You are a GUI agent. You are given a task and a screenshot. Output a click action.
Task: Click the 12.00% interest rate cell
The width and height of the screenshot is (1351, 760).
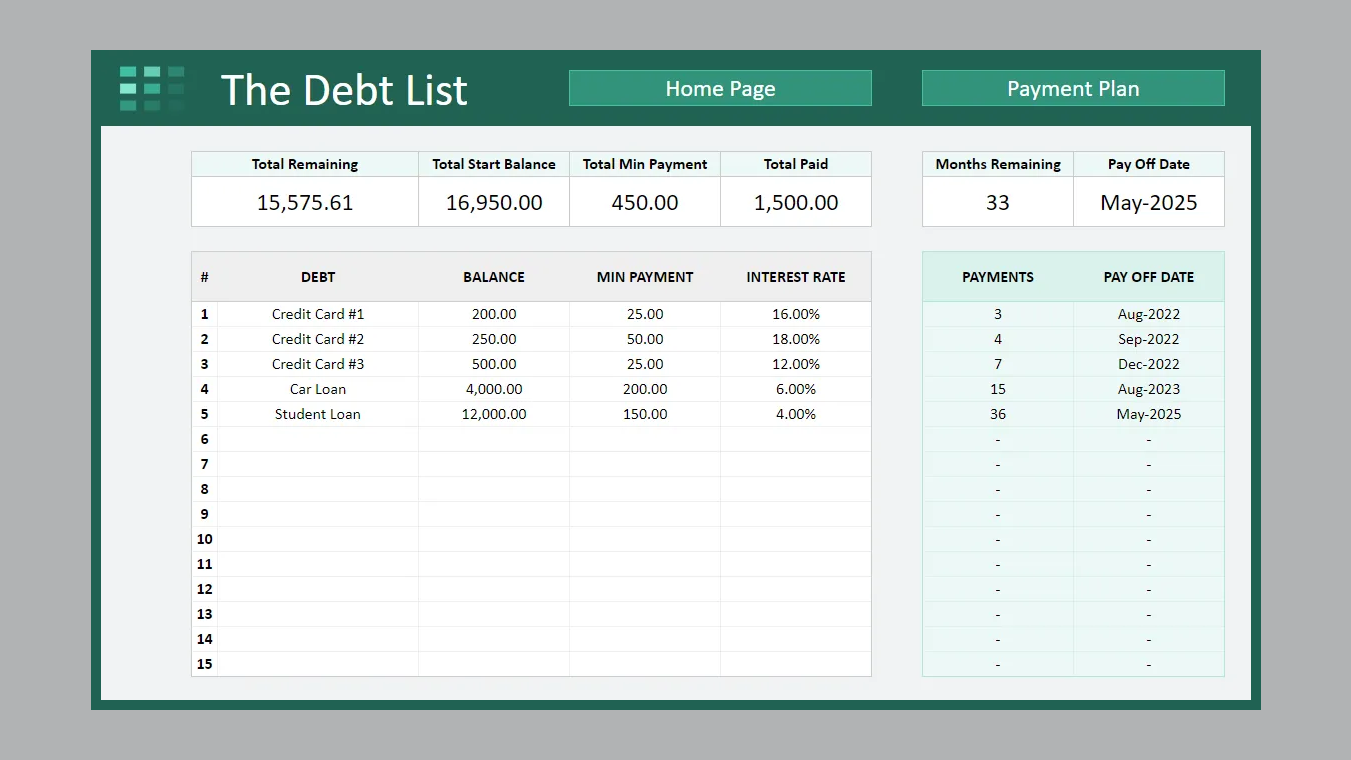click(x=796, y=364)
